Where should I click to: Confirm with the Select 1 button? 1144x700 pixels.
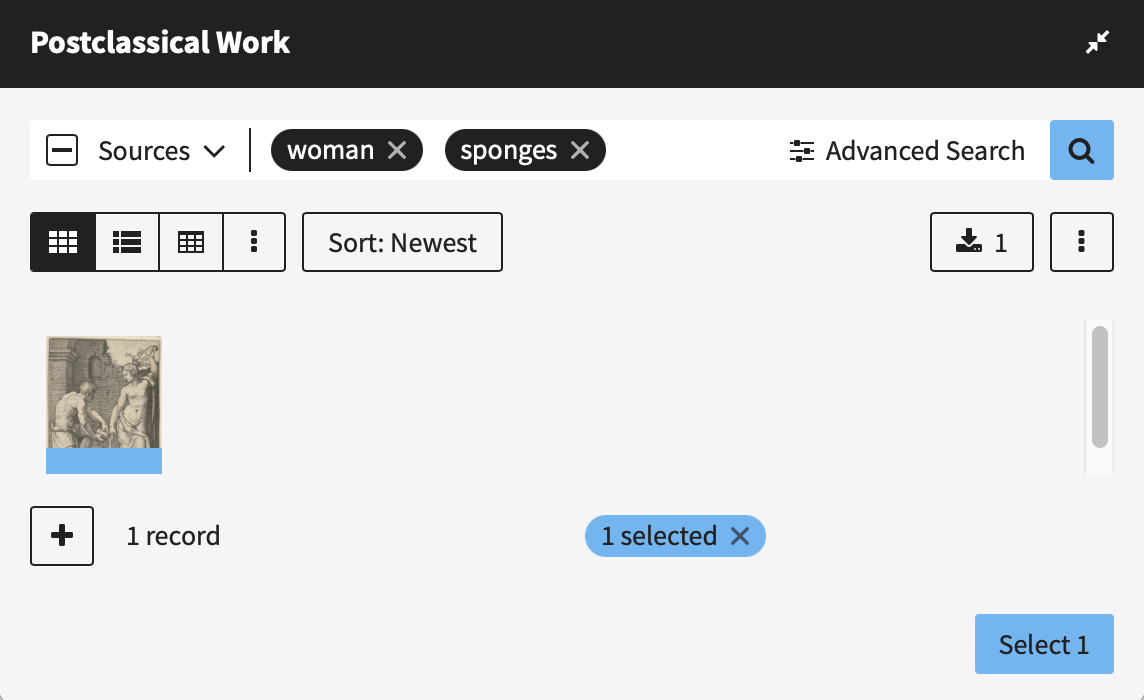(x=1043, y=645)
